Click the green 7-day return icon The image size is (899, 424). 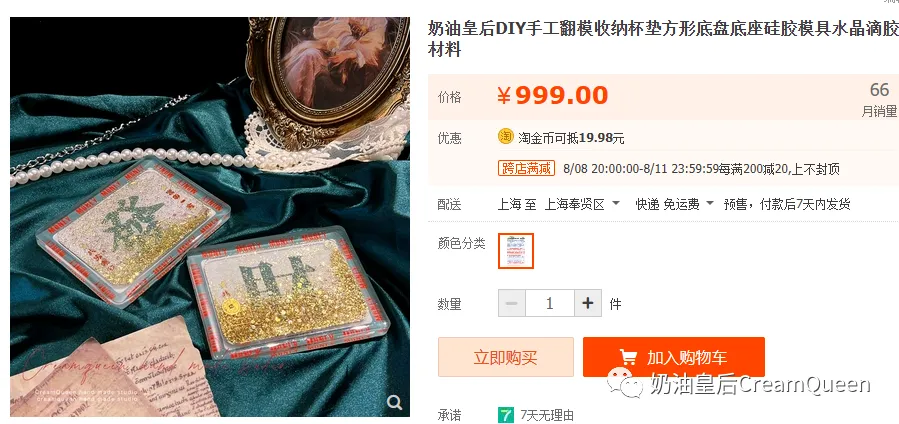[506, 415]
